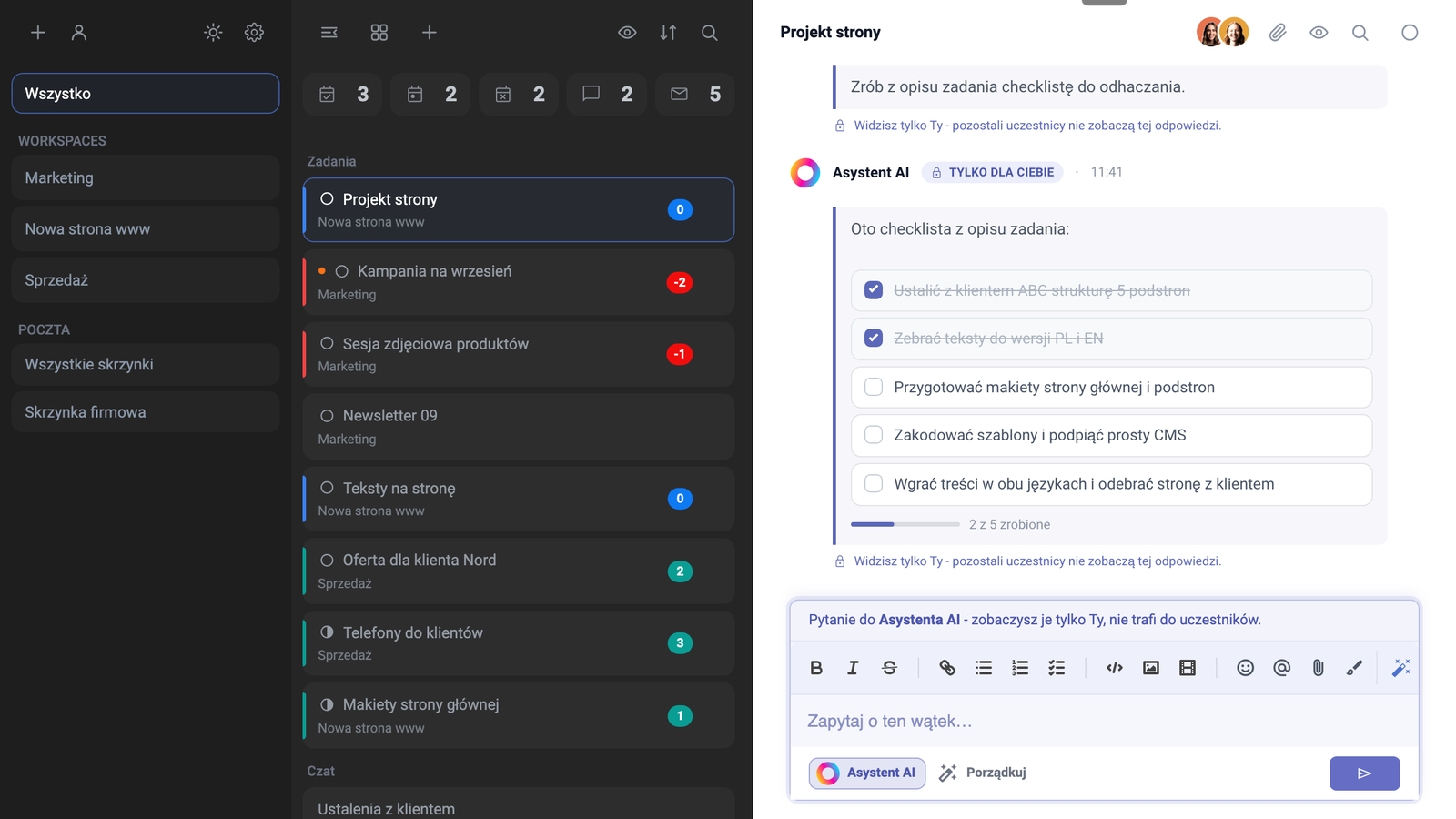The height and width of the screenshot is (819, 1456).
Task: Click the plus icon in the left sidebar
Action: (x=38, y=33)
